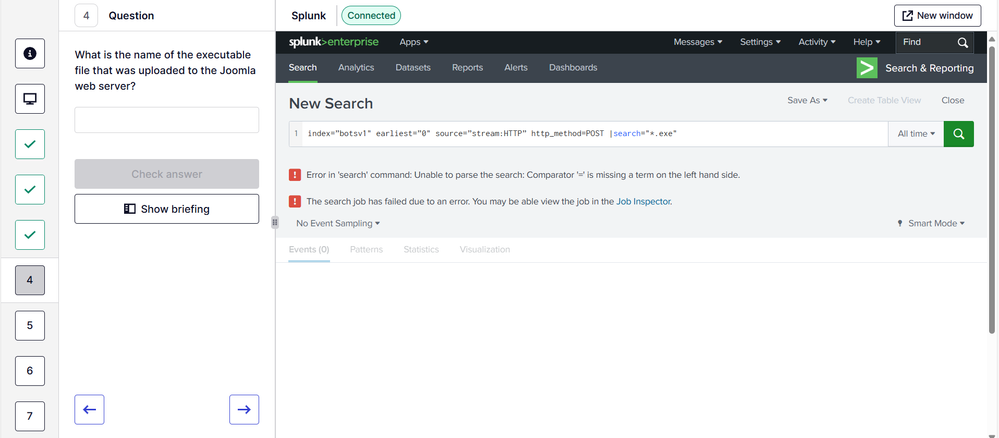This screenshot has width=999, height=438.
Task: Open the All time range dropdown
Action: point(916,133)
